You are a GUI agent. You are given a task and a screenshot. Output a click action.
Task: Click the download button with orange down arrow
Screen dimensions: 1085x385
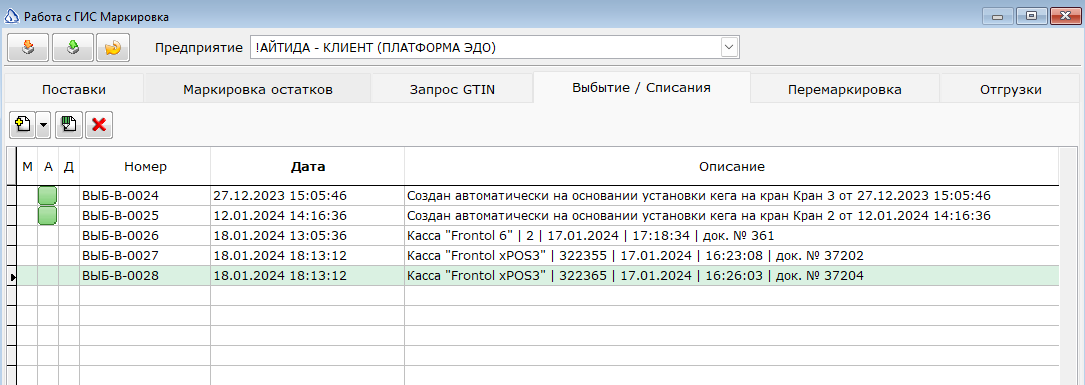(28, 48)
